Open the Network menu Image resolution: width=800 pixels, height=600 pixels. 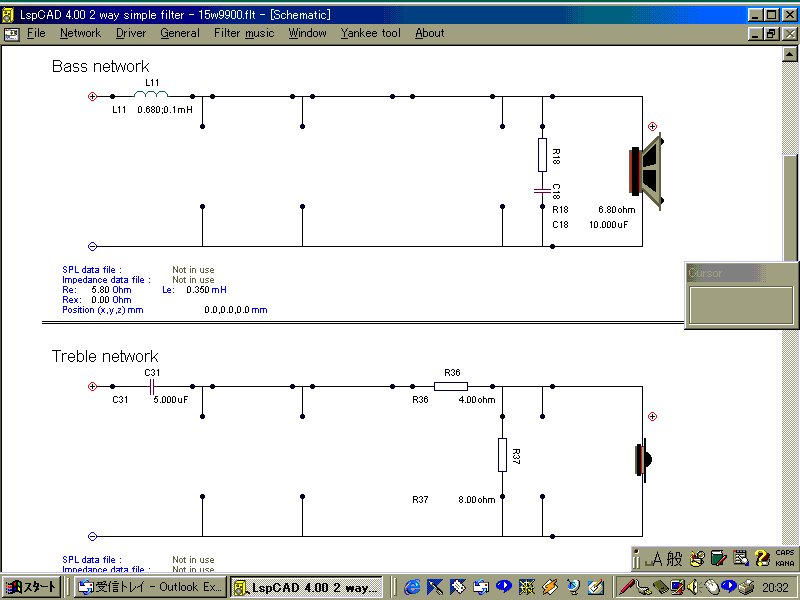pyautogui.click(x=80, y=33)
